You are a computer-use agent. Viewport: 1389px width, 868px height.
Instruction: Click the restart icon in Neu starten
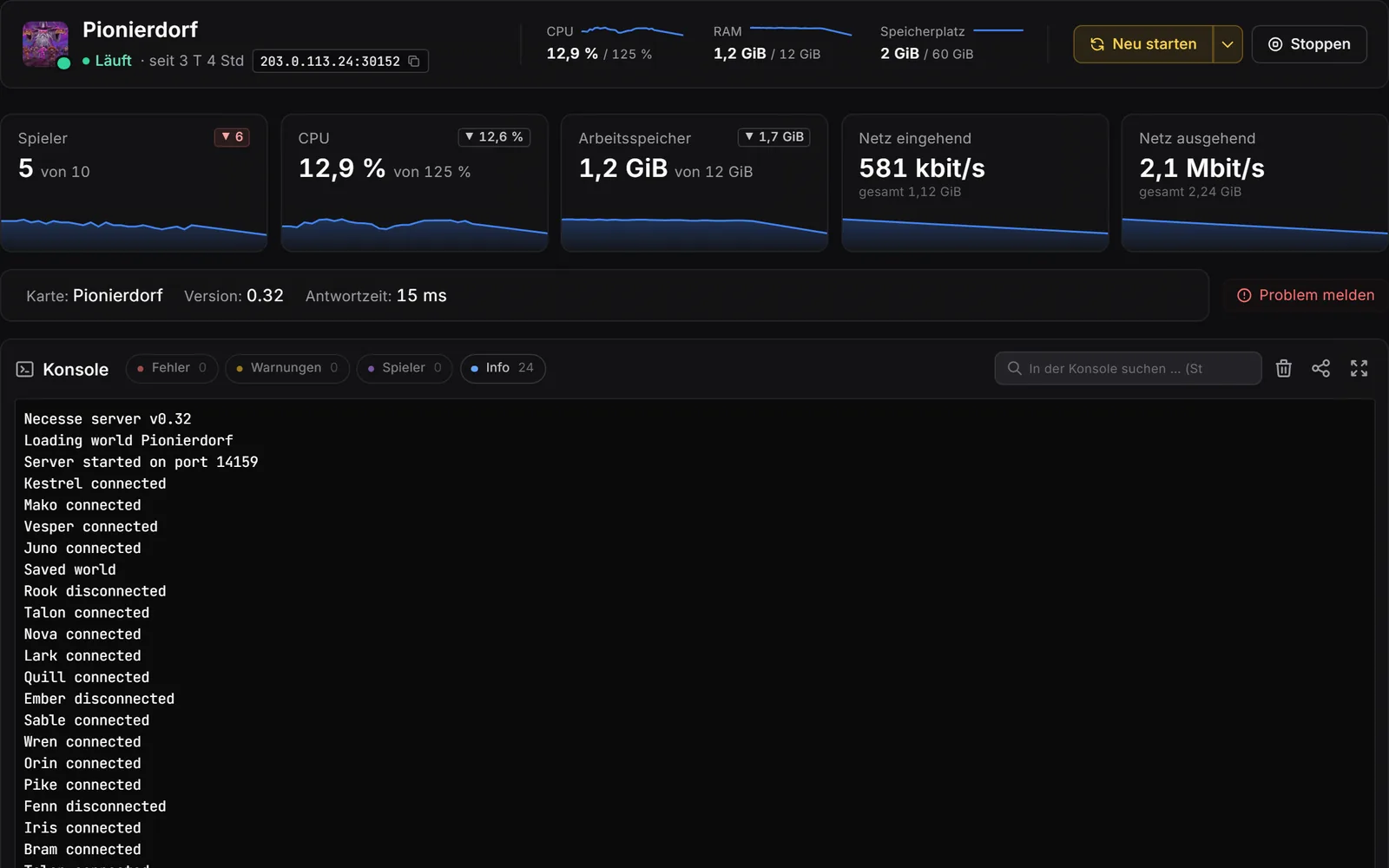1097,44
